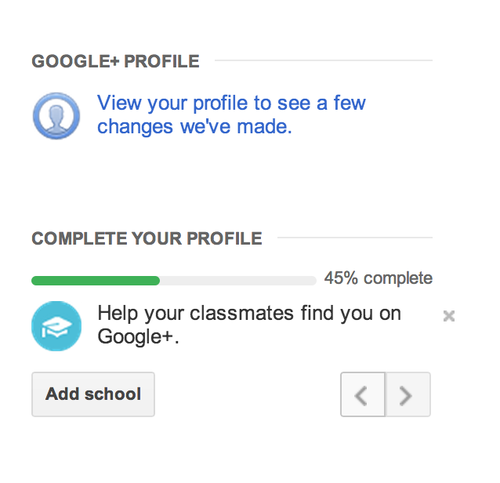Viewport: 500px width, 483px height.
Task: Click the green filled part of progress bar
Action: coord(95,281)
